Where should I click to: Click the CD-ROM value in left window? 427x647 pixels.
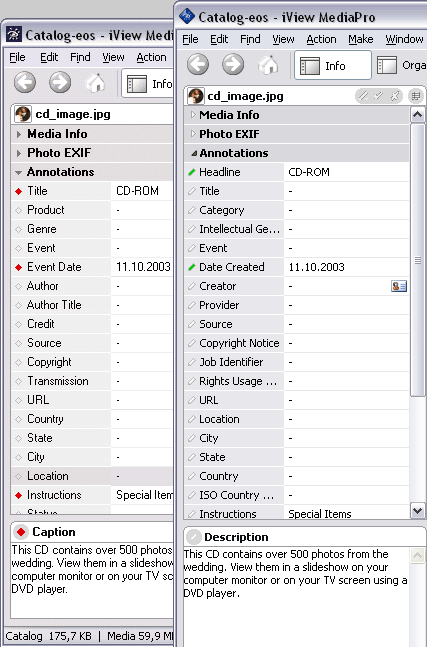point(137,191)
